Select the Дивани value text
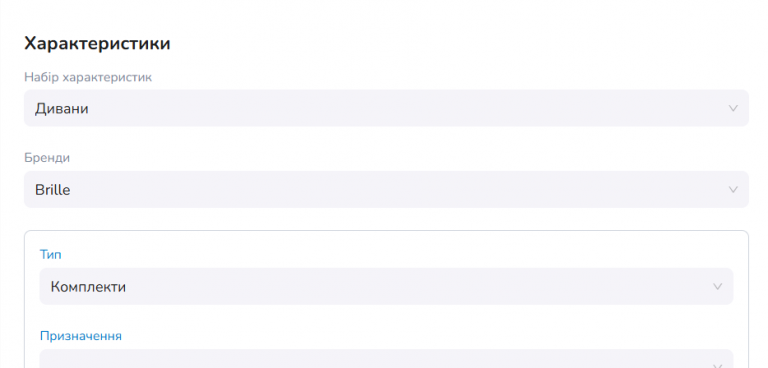Screen dimensions: 768x368 coord(62,108)
